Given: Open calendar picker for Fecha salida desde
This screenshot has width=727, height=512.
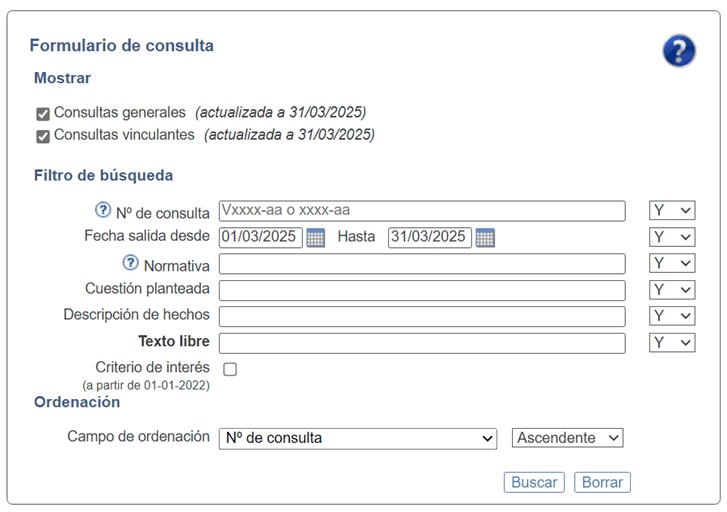Looking at the screenshot, I should click(316, 238).
